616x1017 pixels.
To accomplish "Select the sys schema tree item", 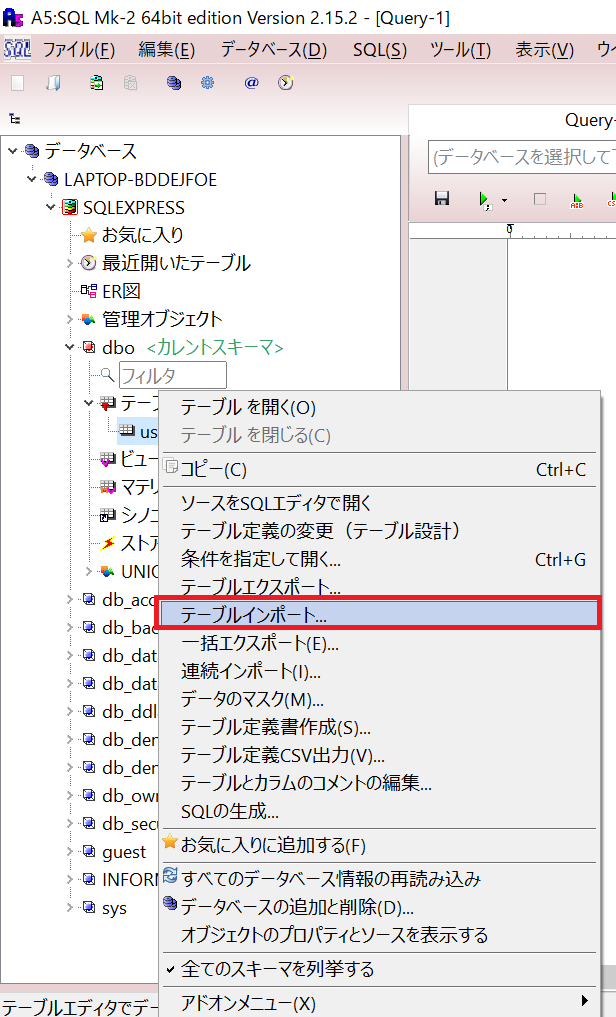I will point(114,908).
